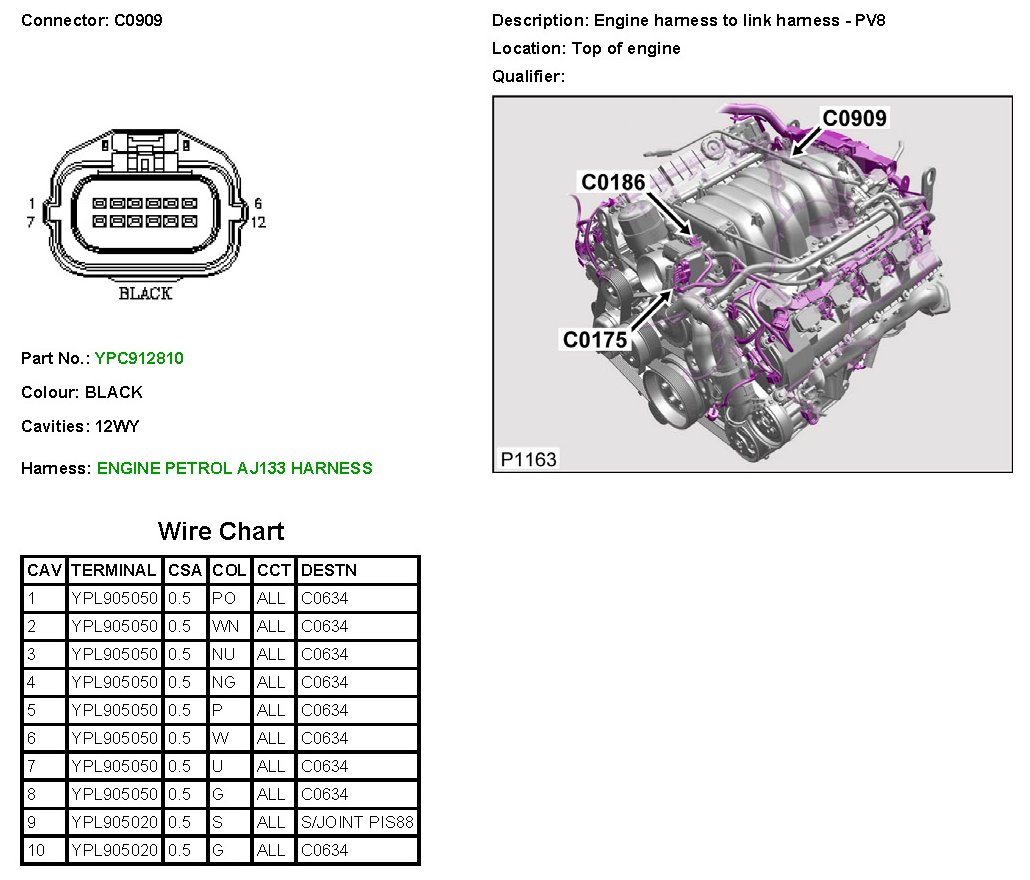Click pin number 6 label on connector diagram

pyautogui.click(x=258, y=204)
